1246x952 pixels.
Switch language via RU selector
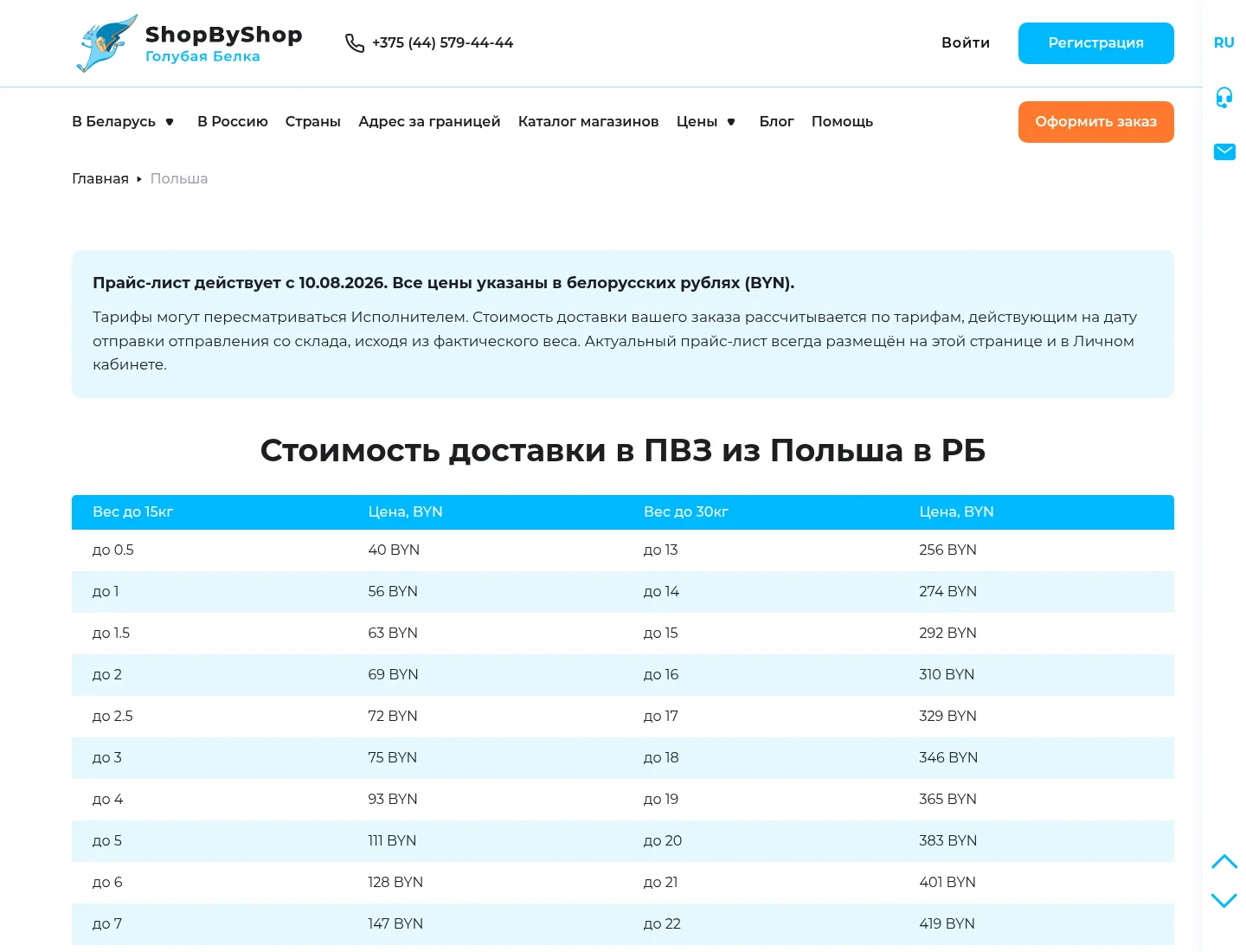point(1224,42)
